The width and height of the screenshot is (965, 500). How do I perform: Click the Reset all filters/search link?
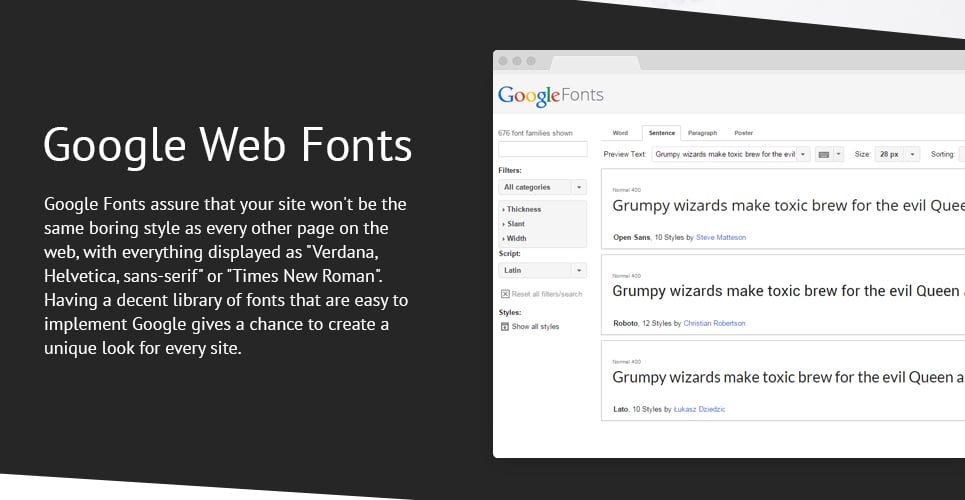(547, 294)
